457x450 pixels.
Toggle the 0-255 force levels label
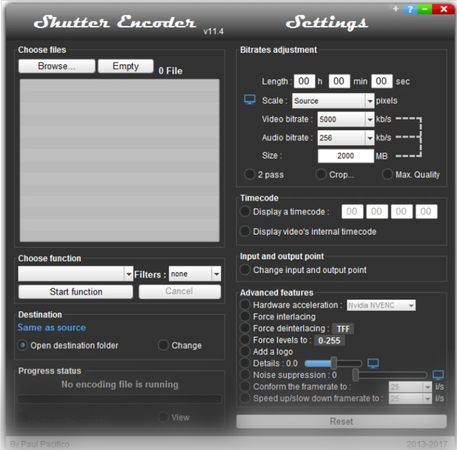tap(329, 341)
